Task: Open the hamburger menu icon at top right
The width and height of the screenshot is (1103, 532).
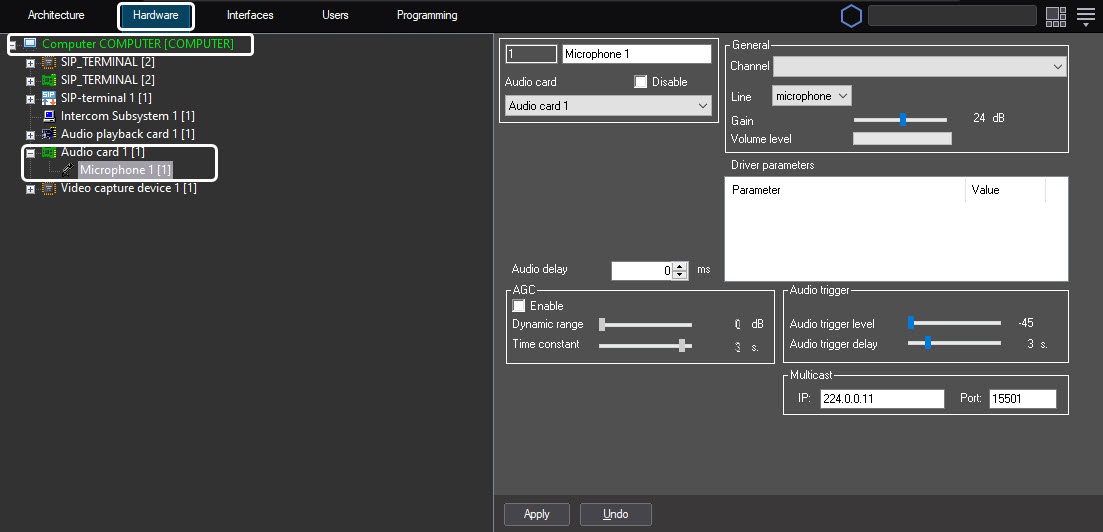Action: click(x=1086, y=16)
